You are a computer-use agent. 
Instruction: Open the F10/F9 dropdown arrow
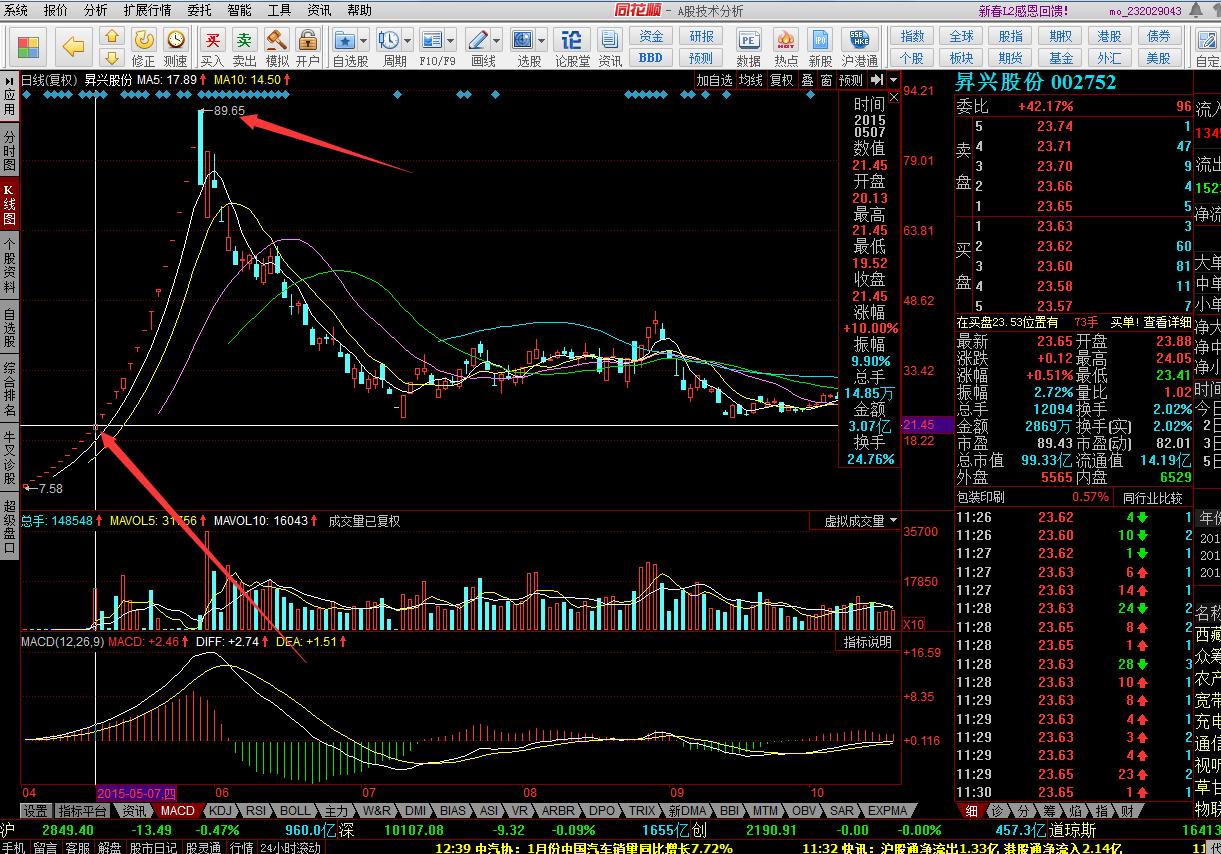tap(451, 41)
